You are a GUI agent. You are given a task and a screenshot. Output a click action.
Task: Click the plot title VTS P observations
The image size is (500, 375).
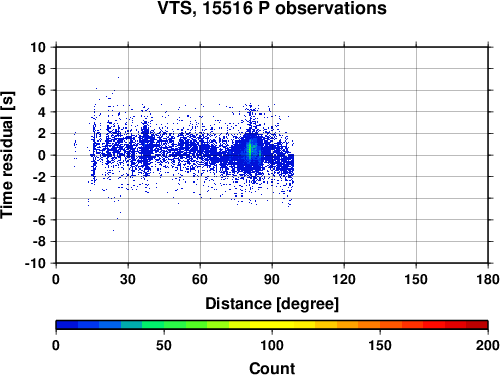272,8
